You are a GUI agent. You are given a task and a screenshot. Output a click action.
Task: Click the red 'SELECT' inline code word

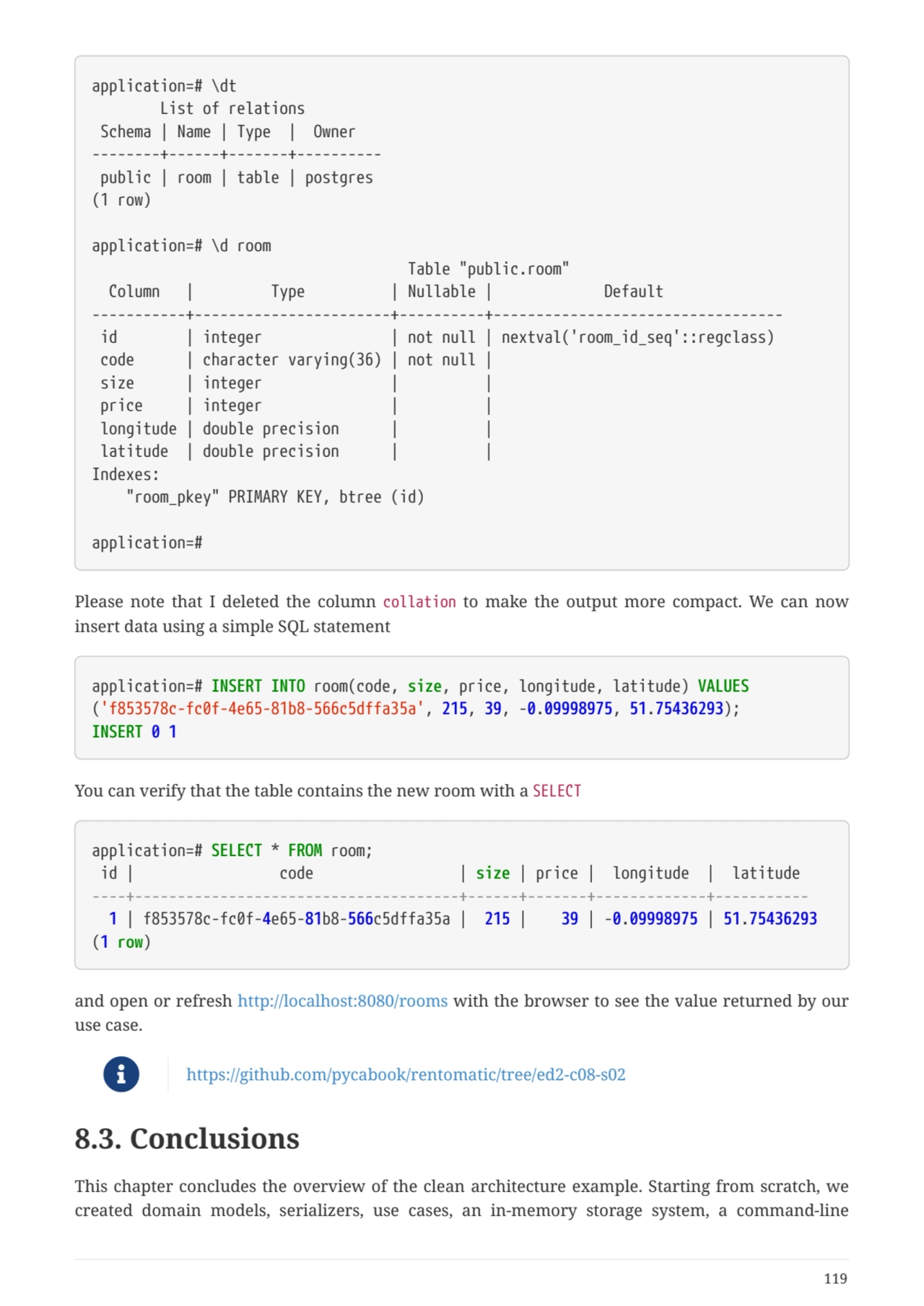click(x=557, y=791)
